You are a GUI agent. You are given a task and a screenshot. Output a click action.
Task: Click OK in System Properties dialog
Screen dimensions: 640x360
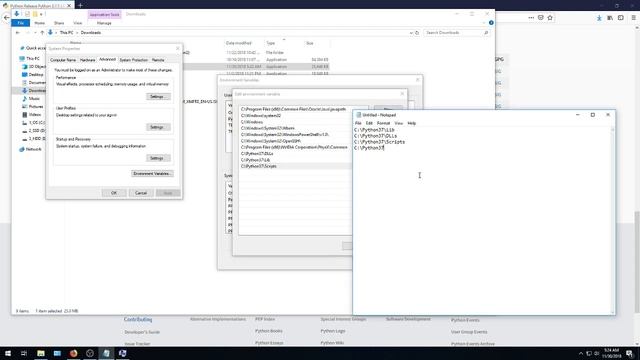click(114, 193)
